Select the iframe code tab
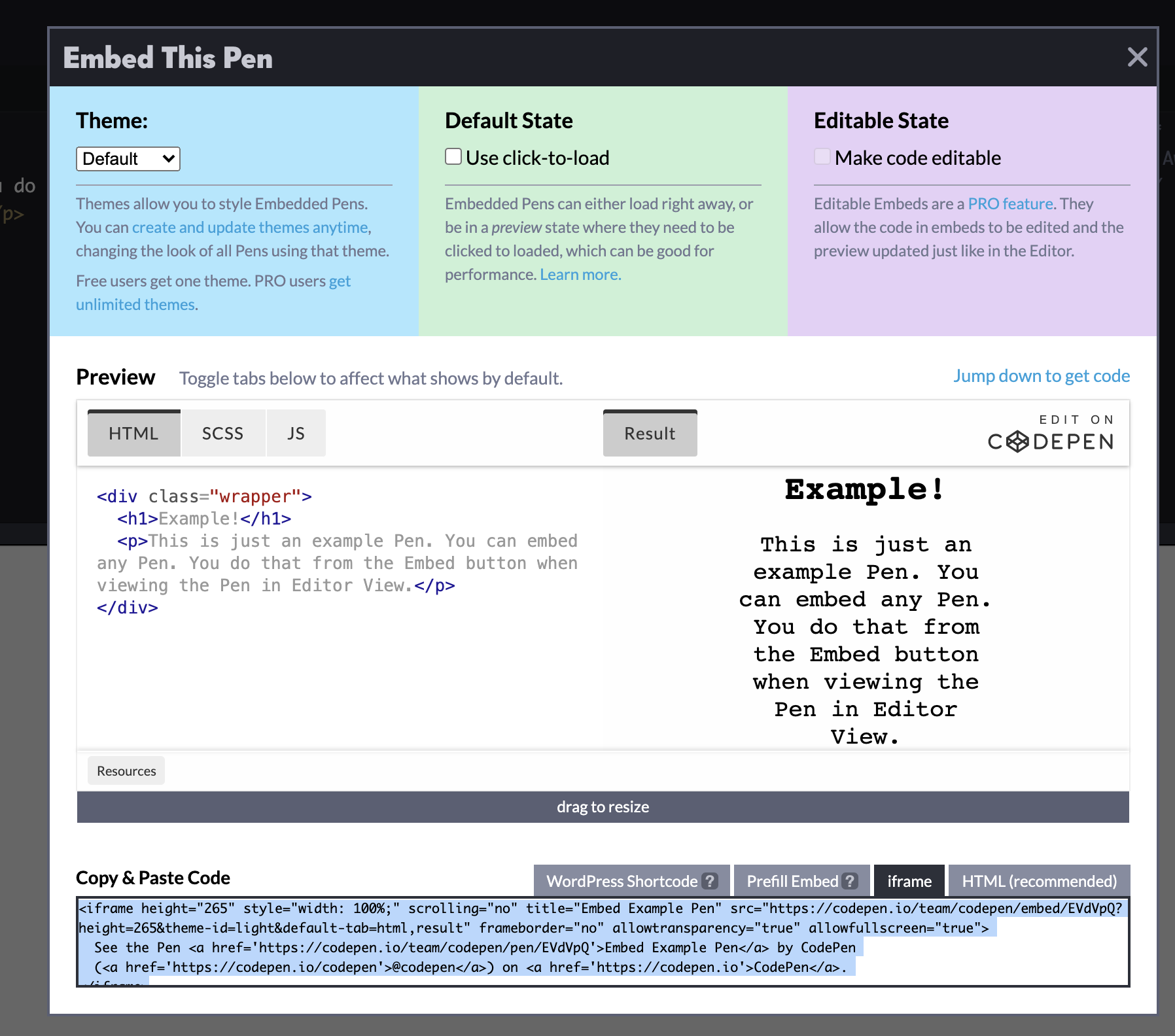Image resolution: width=1175 pixels, height=1036 pixels. [909, 881]
